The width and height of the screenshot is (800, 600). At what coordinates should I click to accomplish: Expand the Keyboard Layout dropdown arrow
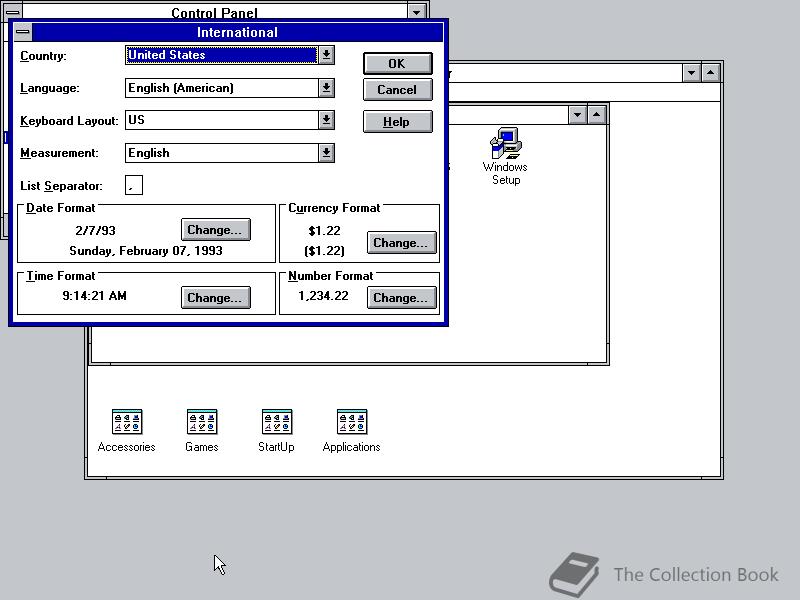(327, 120)
